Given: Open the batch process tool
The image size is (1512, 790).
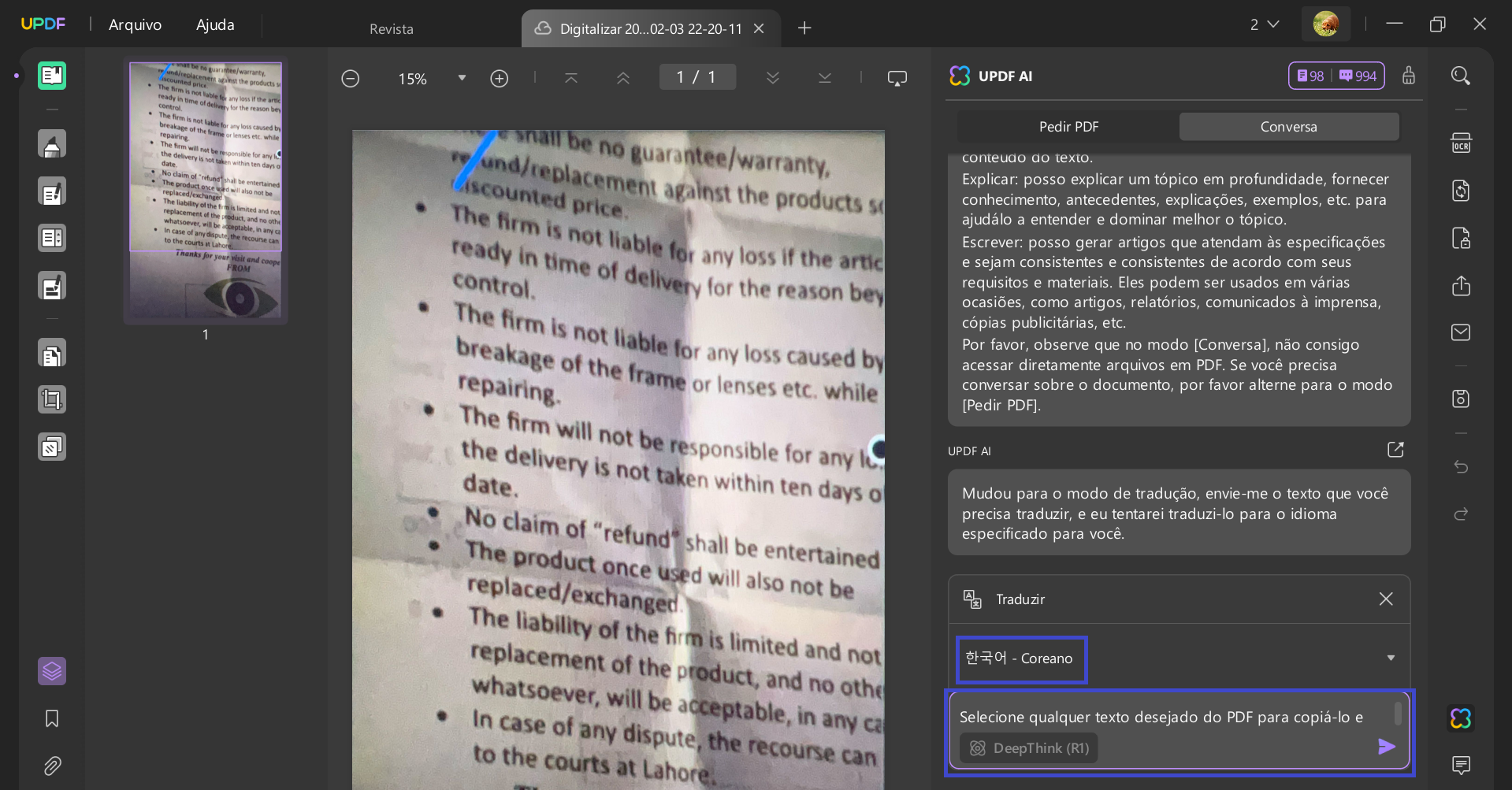Looking at the screenshot, I should (x=52, y=447).
